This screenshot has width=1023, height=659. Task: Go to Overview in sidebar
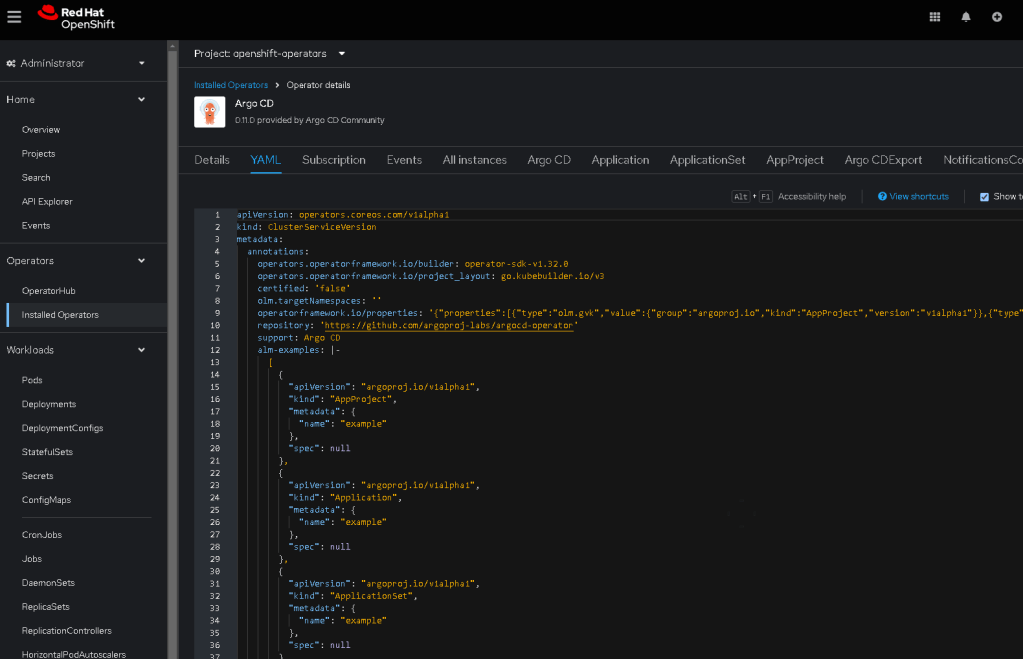coord(40,130)
